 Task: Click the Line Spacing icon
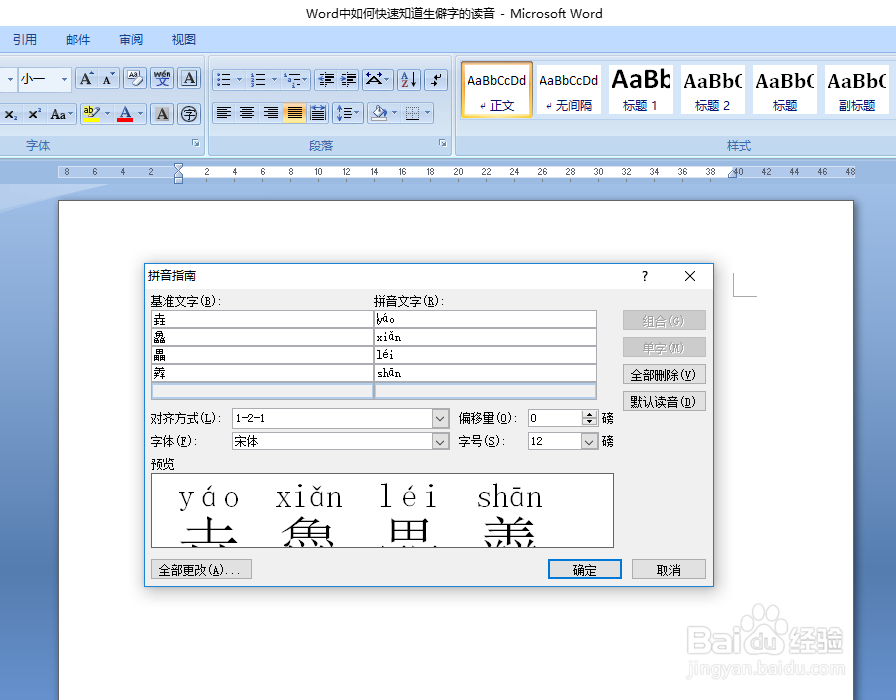click(x=345, y=113)
